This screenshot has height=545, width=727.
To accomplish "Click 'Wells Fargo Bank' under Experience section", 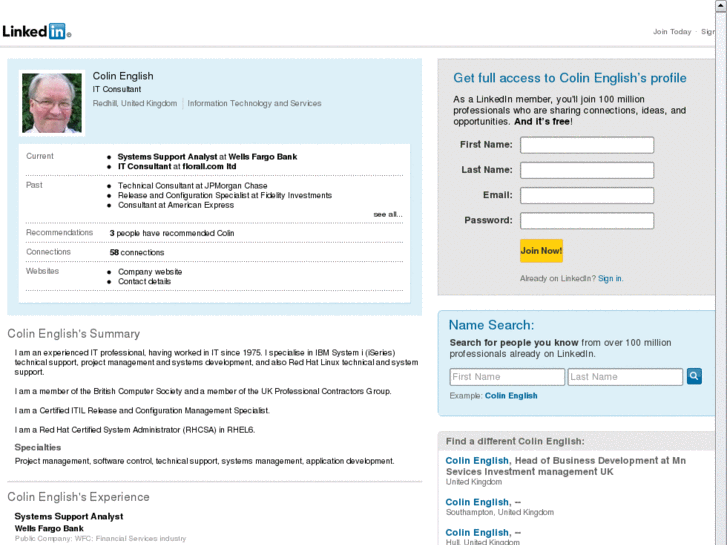I will pyautogui.click(x=49, y=528).
